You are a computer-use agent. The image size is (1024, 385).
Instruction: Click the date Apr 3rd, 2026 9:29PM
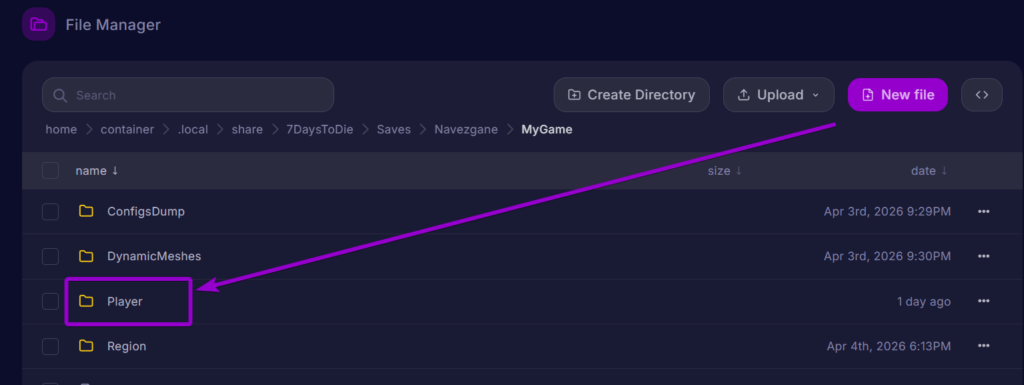[887, 211]
